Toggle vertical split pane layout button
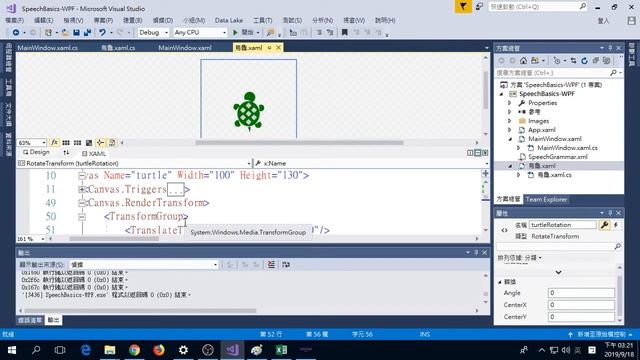Image resolution: width=640 pixels, height=360 pixels. click(x=470, y=153)
